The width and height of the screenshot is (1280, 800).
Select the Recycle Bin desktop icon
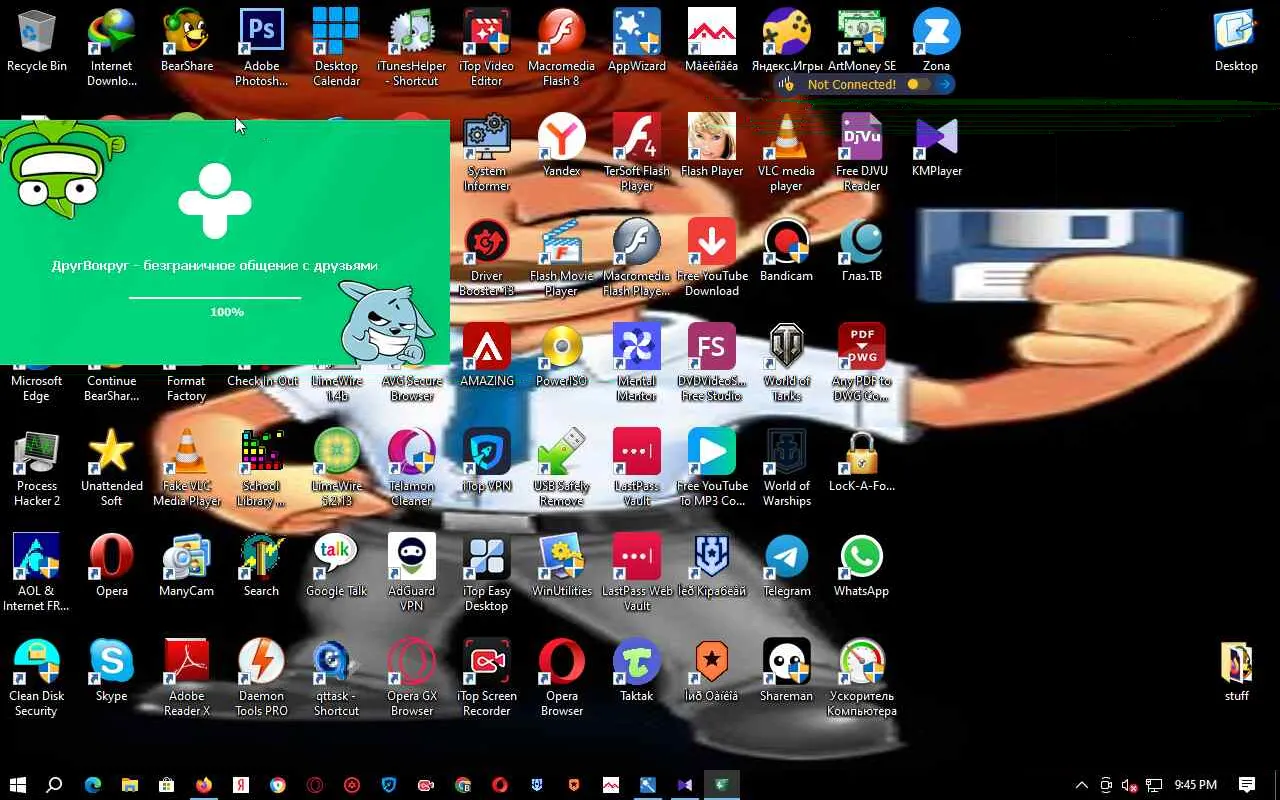[37, 42]
